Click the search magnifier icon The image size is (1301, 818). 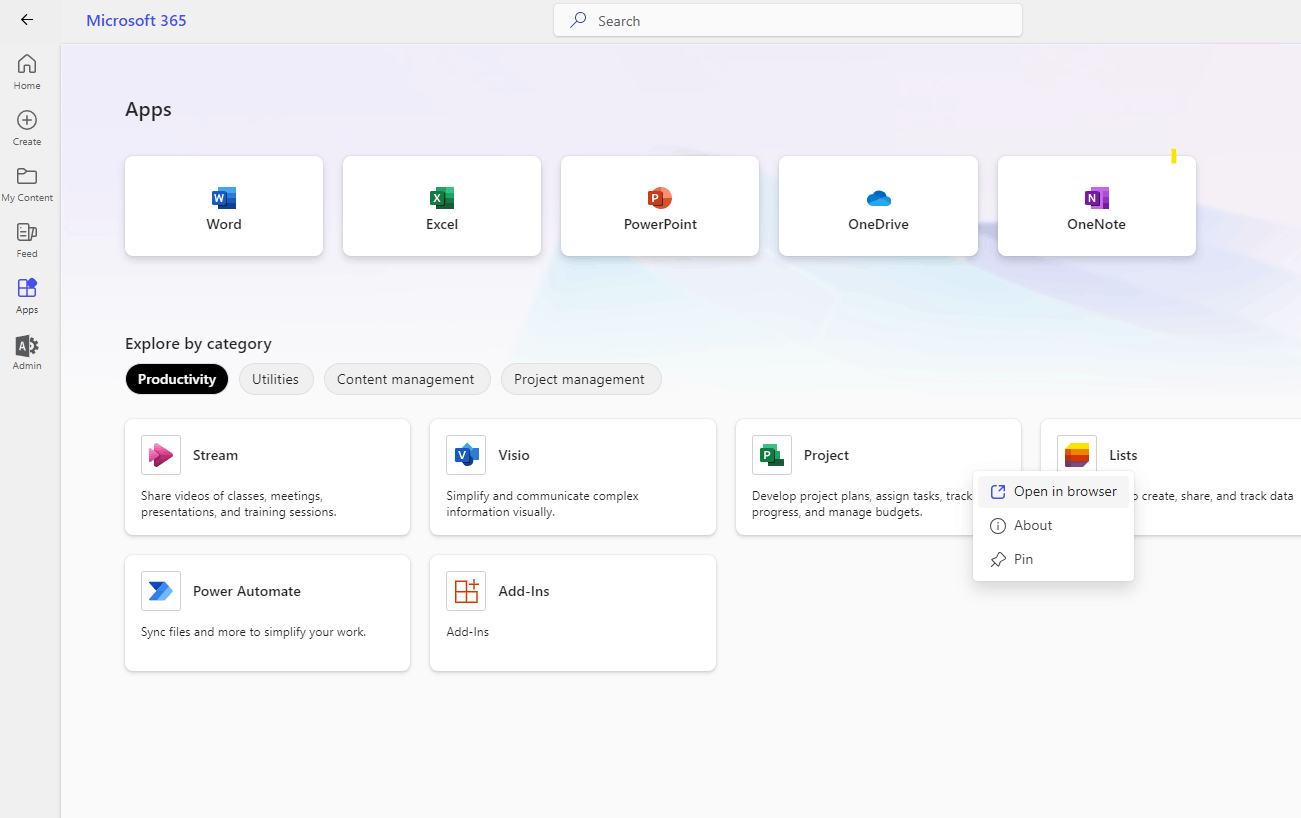tap(578, 20)
